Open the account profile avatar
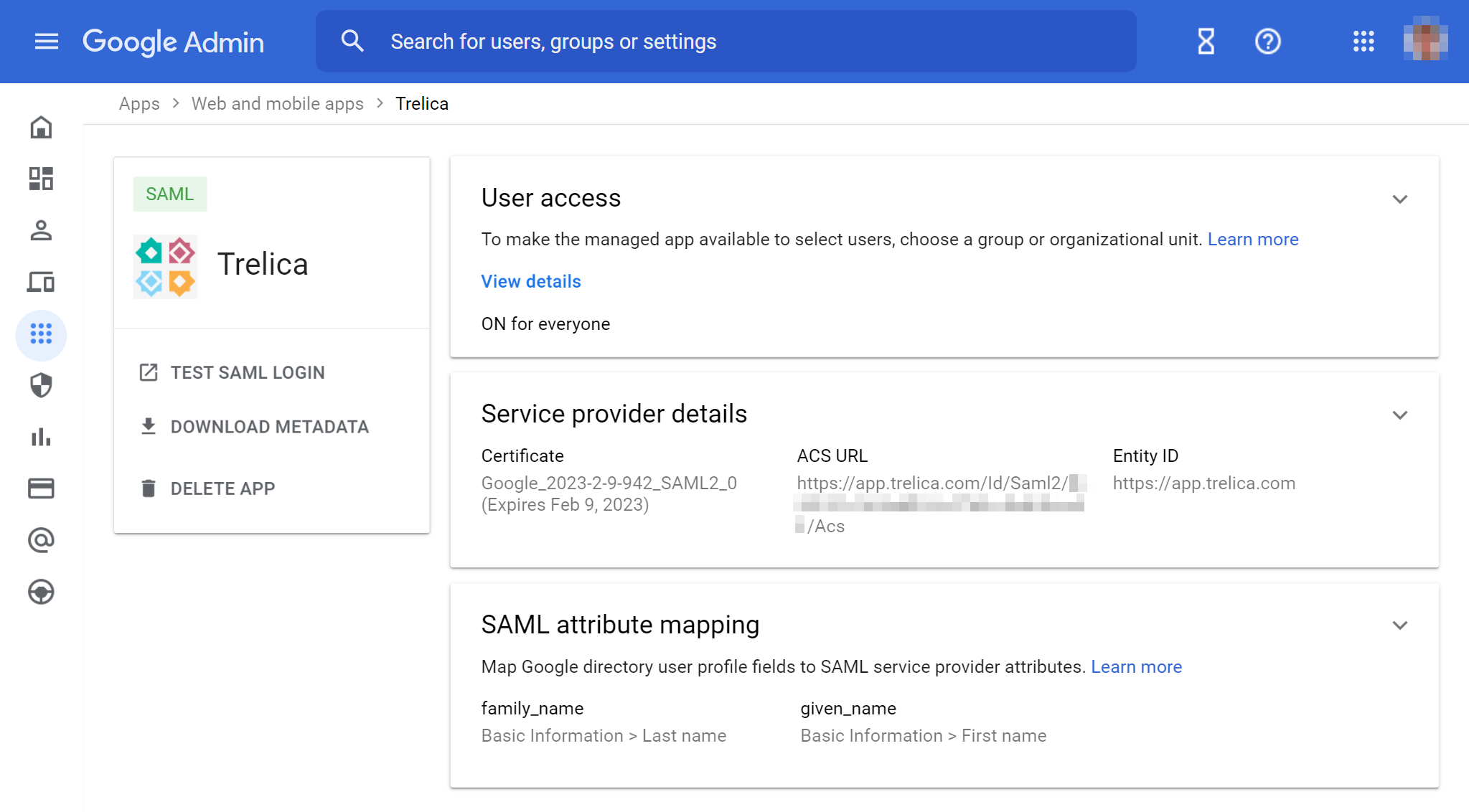This screenshot has height=812, width=1469. pos(1425,39)
